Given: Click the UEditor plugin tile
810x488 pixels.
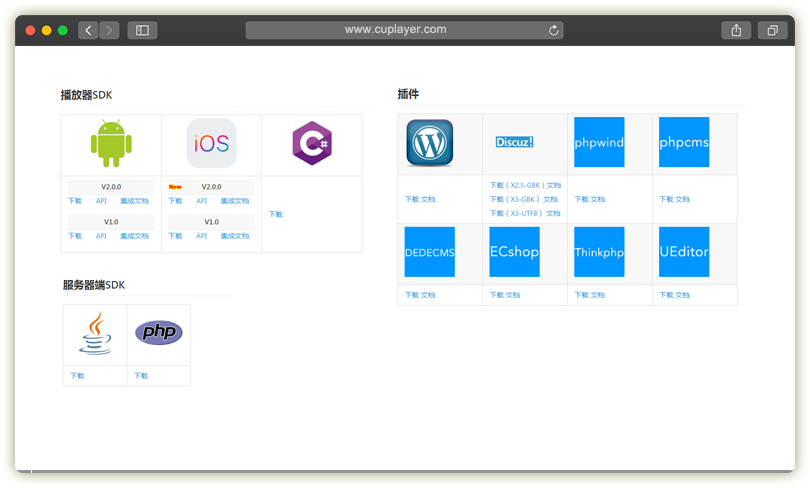Looking at the screenshot, I should (x=684, y=252).
